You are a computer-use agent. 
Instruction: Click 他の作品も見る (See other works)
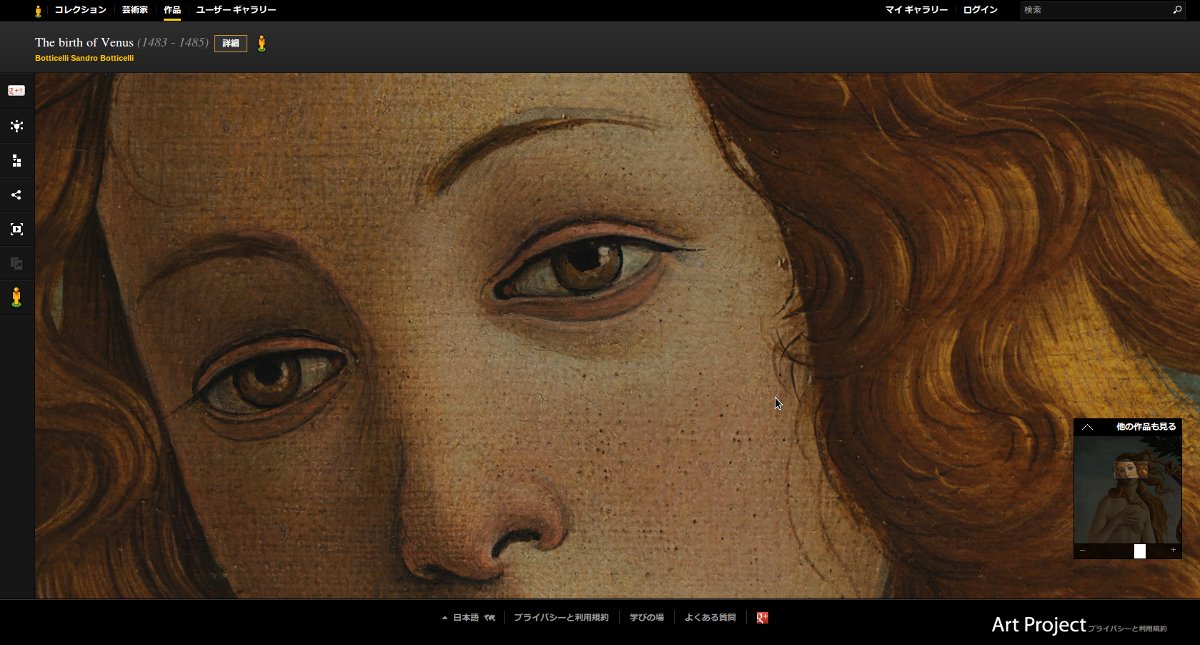click(1146, 427)
